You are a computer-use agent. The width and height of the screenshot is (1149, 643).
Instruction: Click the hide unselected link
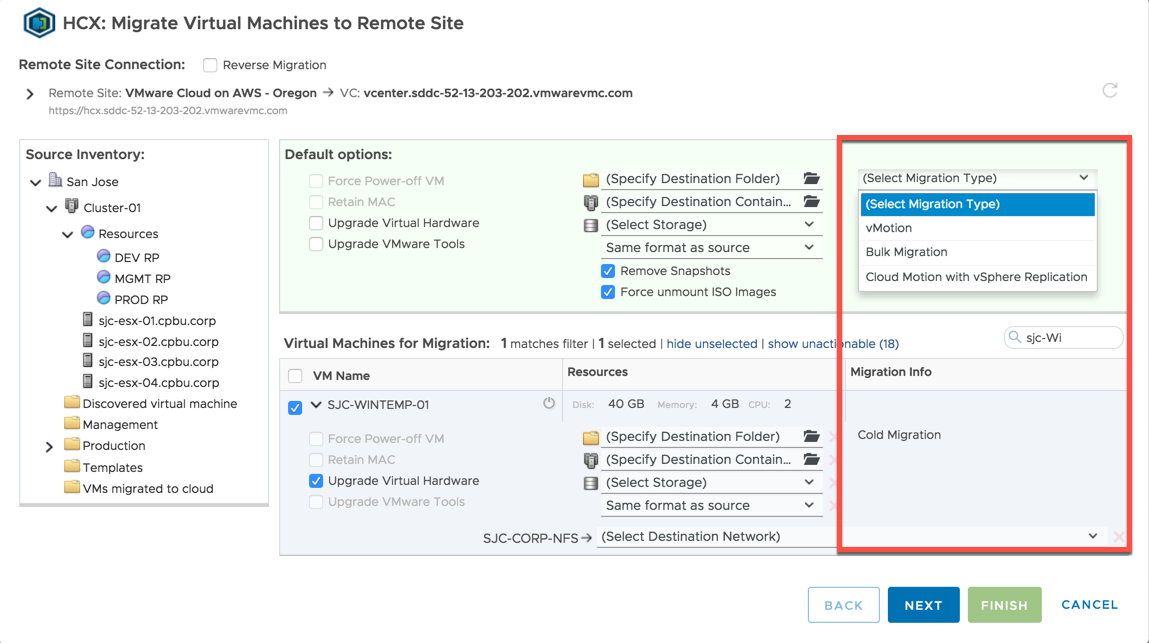pos(711,344)
